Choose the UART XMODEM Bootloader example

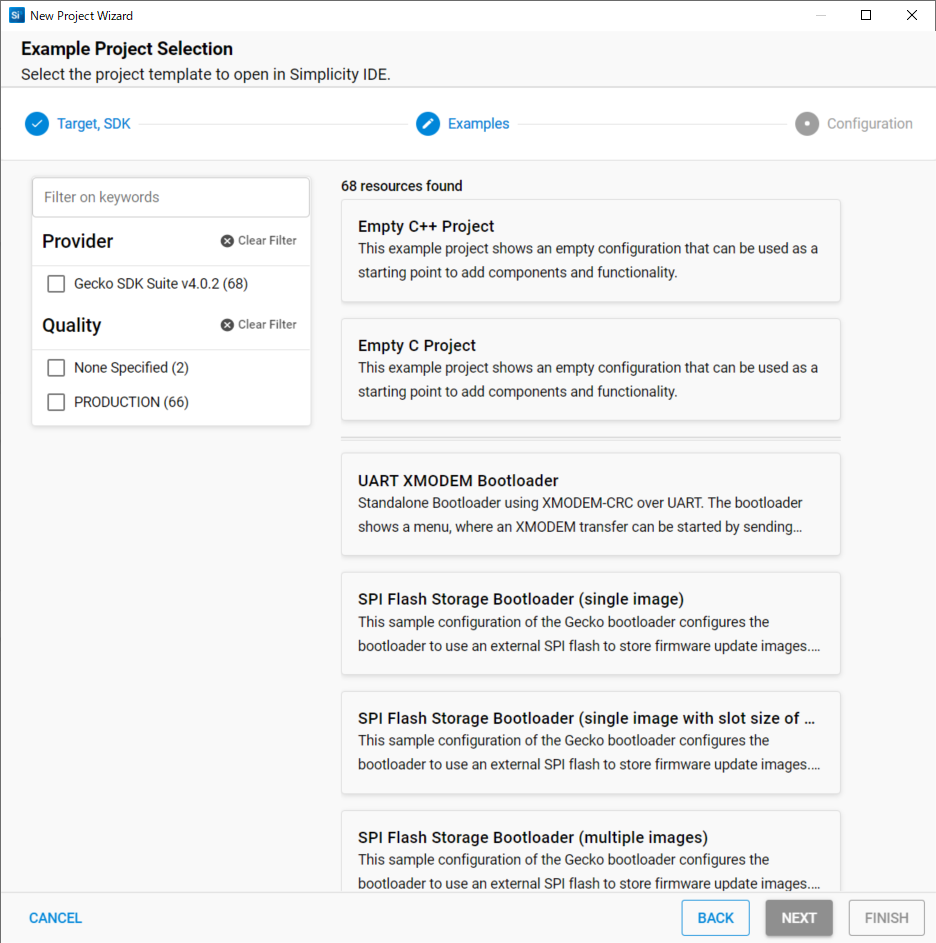point(591,504)
